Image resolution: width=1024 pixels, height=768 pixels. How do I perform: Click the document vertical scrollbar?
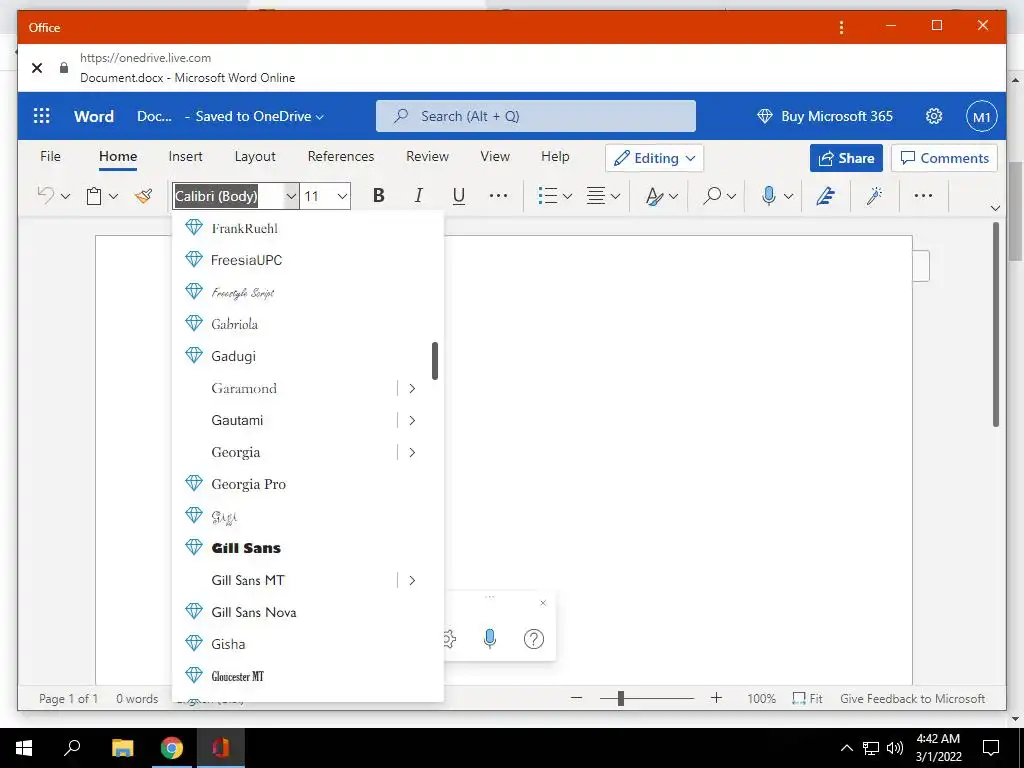pos(996,325)
